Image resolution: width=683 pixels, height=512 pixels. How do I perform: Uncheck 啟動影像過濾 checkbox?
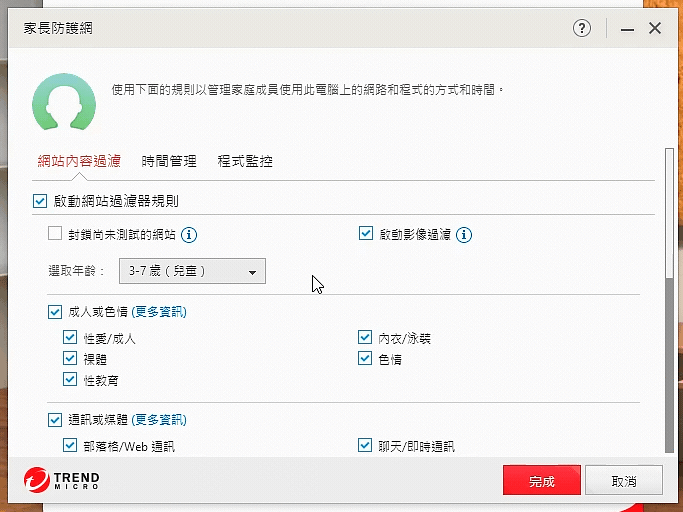coord(366,234)
